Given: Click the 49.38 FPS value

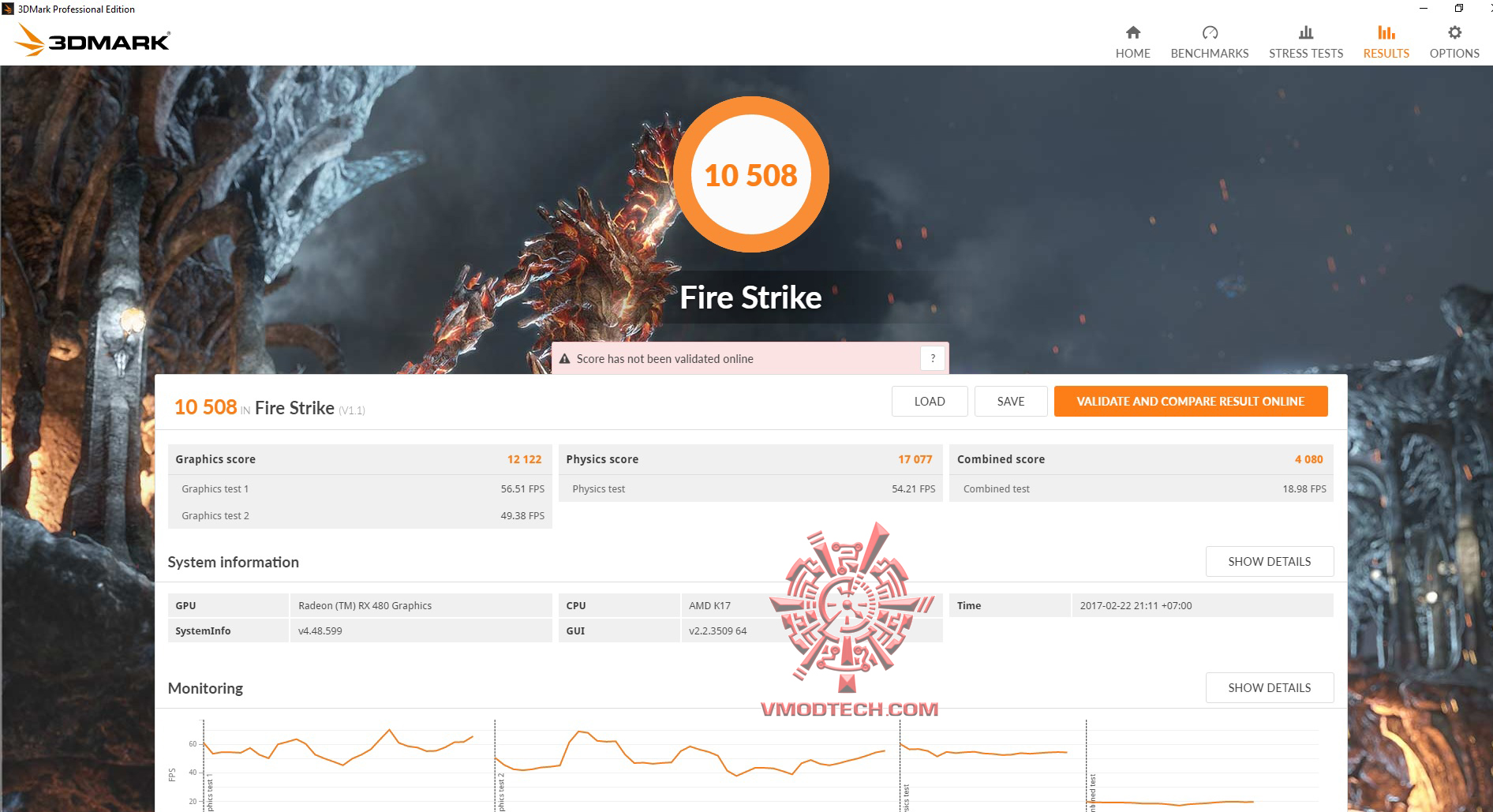Looking at the screenshot, I should pyautogui.click(x=522, y=516).
